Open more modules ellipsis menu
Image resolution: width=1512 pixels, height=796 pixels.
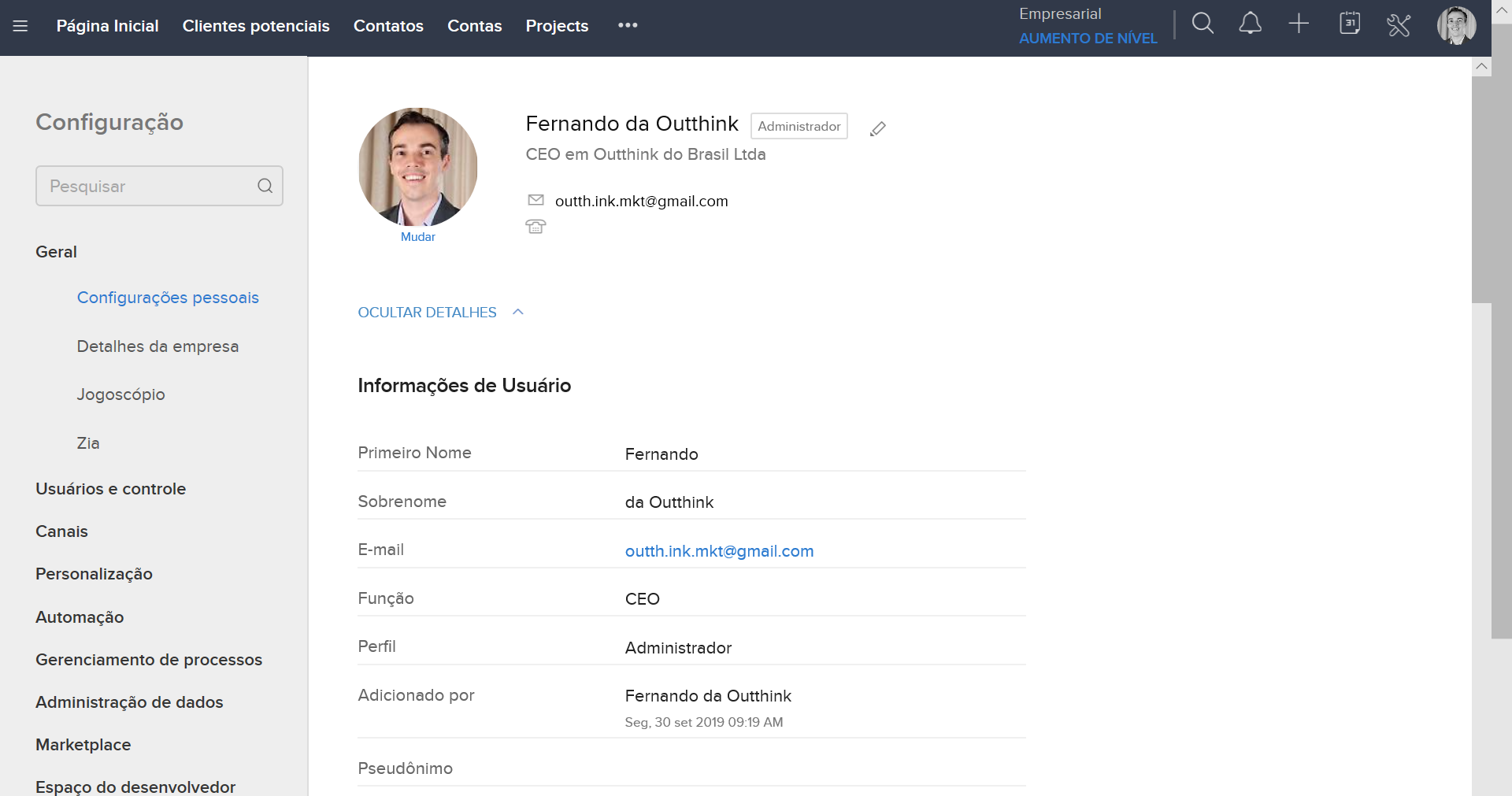tap(628, 25)
